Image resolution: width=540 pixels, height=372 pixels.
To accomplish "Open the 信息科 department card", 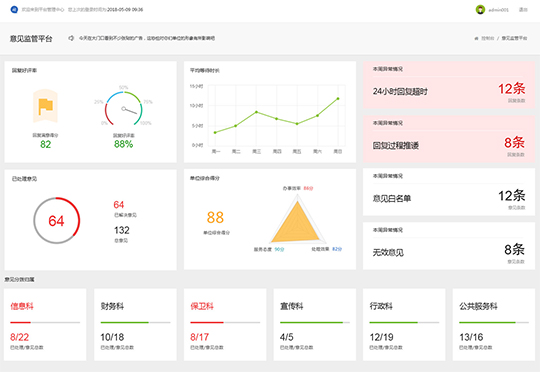I will [x=45, y=325].
